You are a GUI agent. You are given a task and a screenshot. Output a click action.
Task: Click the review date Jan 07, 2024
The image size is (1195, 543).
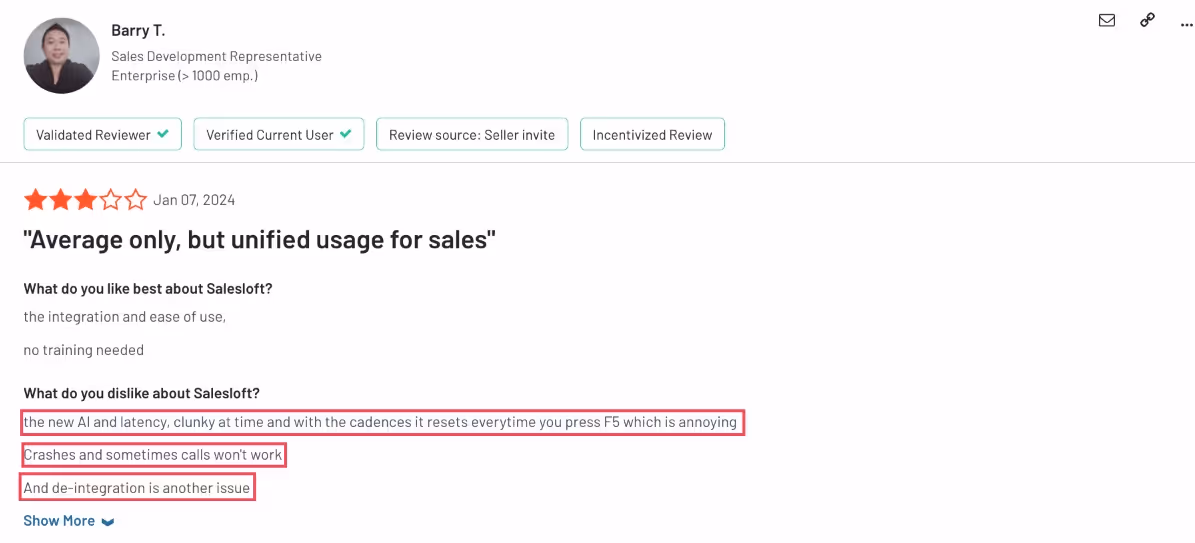194,201
